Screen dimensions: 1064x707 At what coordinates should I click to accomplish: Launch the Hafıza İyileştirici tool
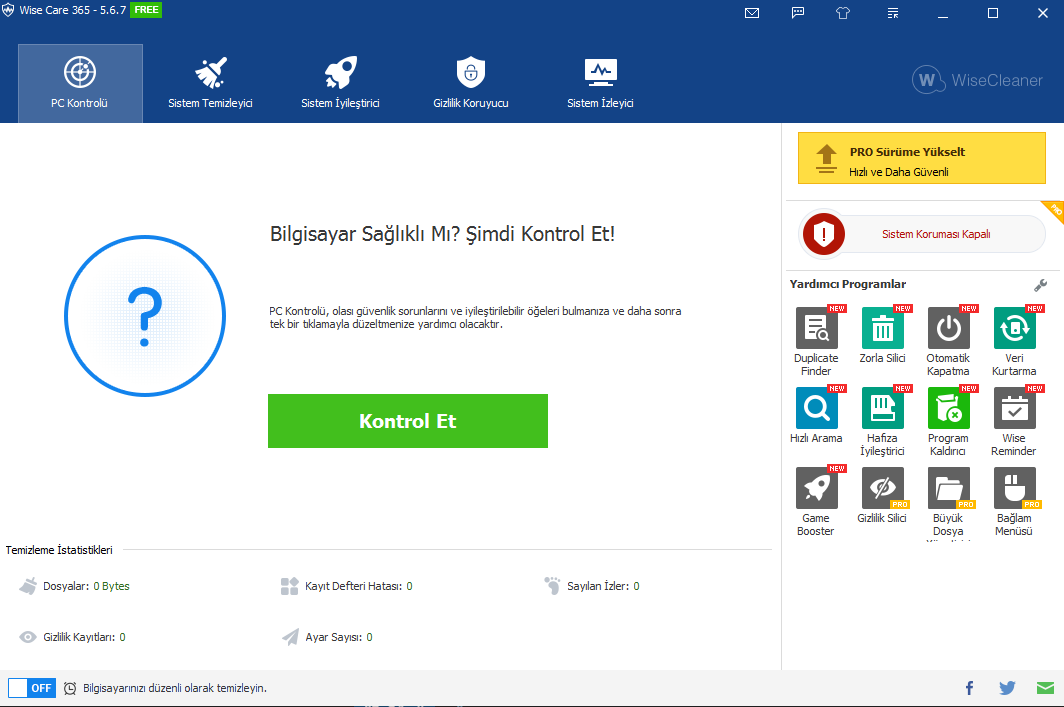click(882, 422)
